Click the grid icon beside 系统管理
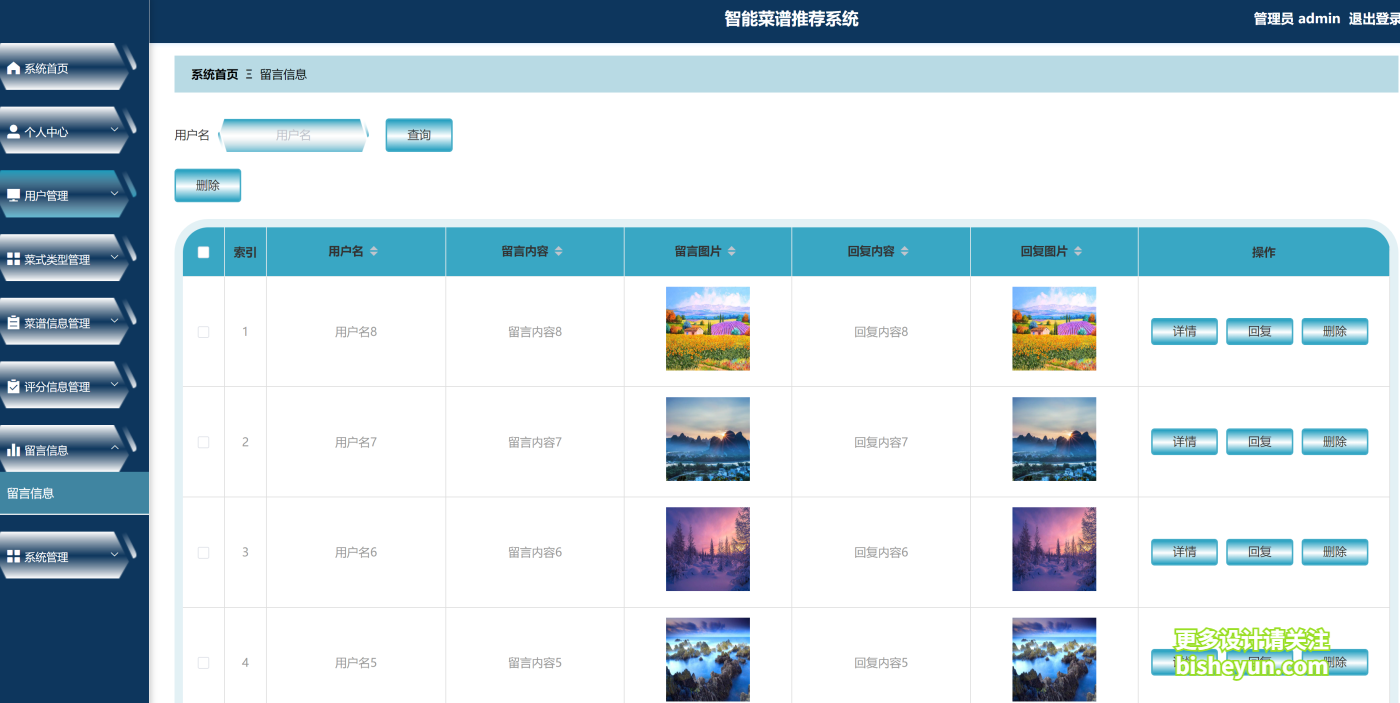The width and height of the screenshot is (1400, 703). point(13,556)
